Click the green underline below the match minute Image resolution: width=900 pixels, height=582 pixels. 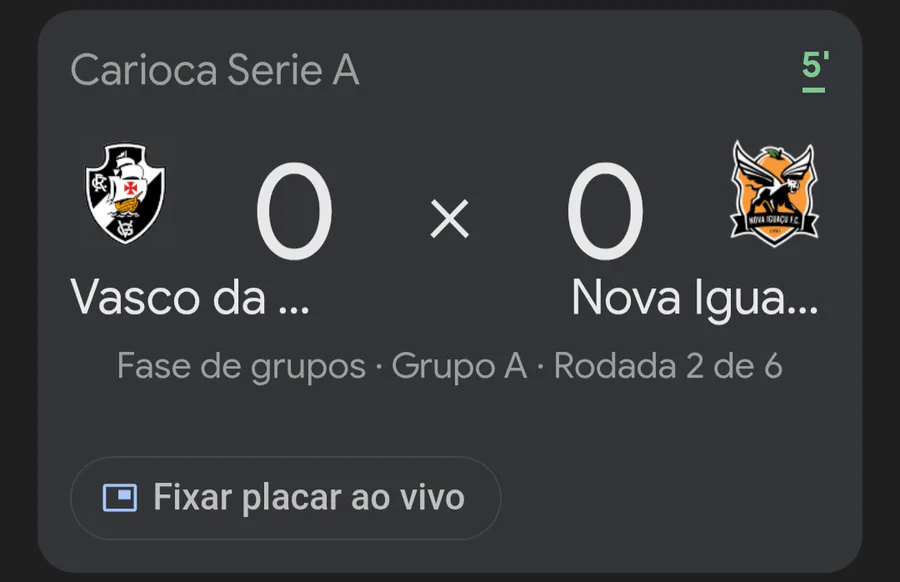point(814,90)
